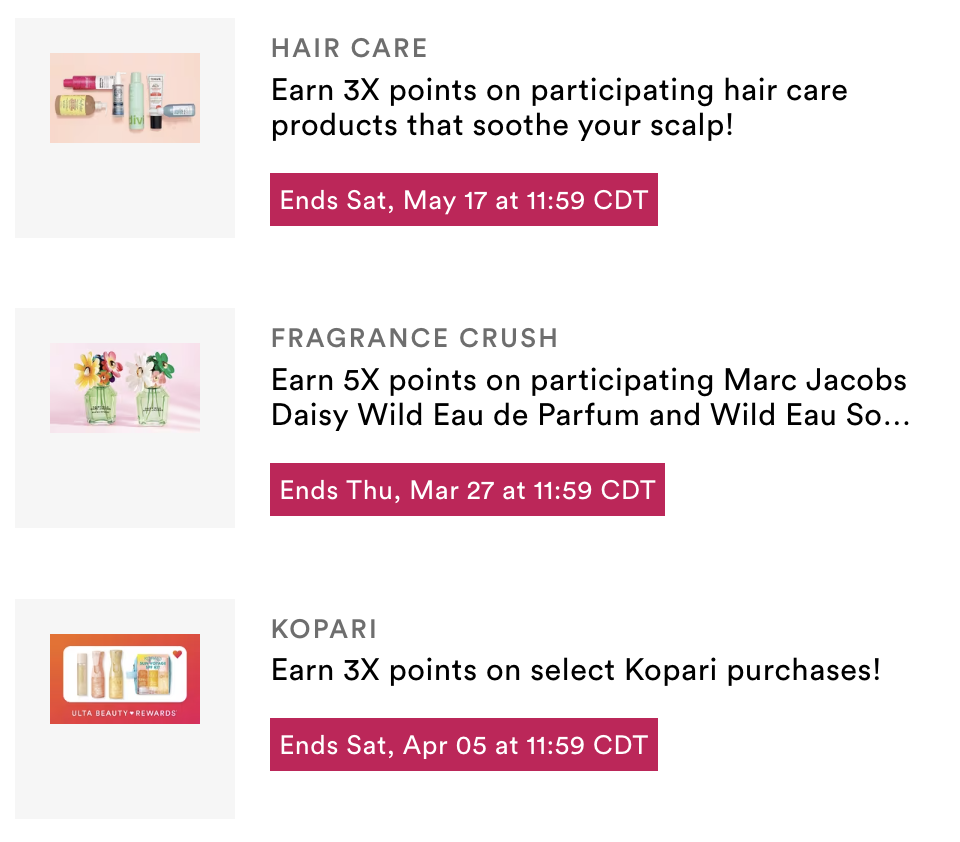Click the right daisy perfume bottle
The image size is (960, 842).
[x=151, y=388]
